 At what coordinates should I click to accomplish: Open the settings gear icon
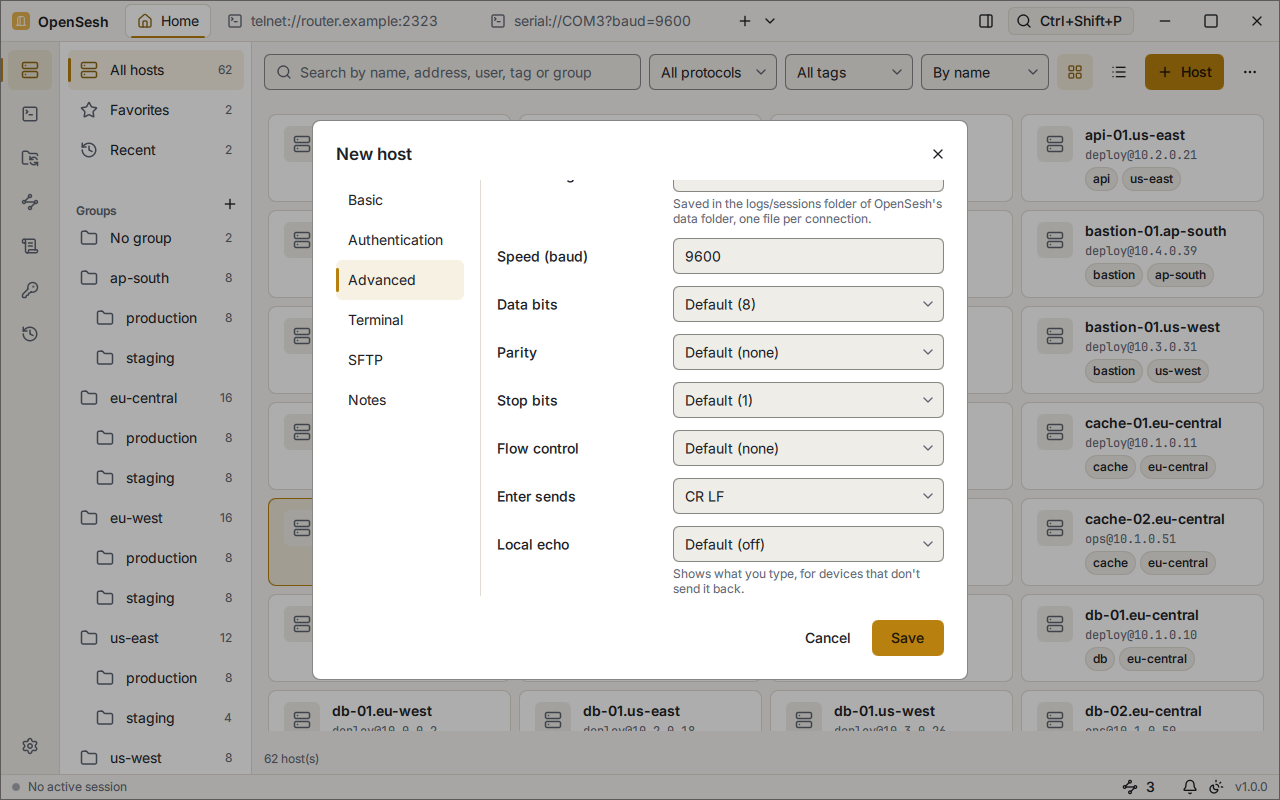(30, 746)
